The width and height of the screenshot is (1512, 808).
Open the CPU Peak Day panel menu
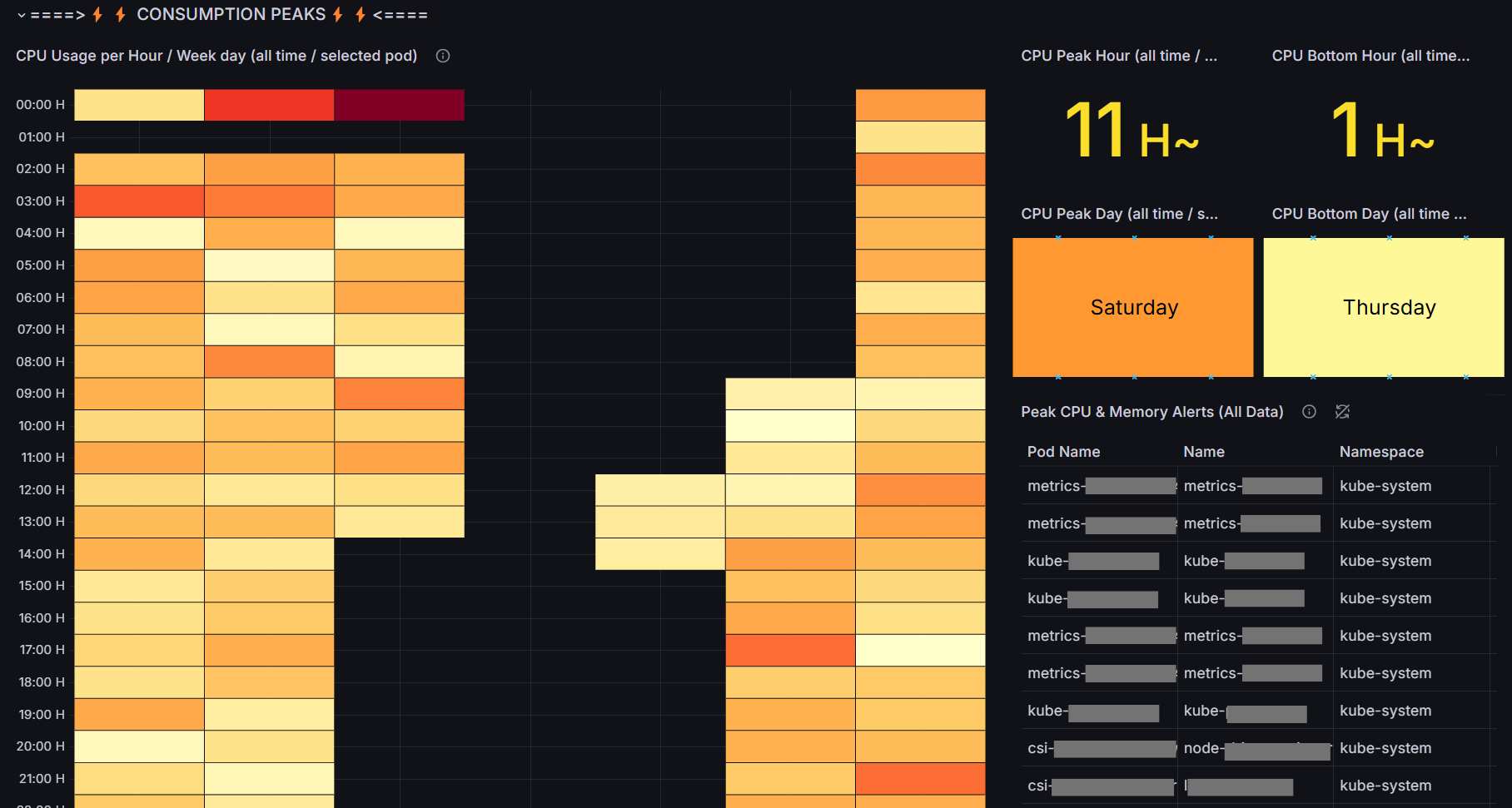click(x=1120, y=214)
